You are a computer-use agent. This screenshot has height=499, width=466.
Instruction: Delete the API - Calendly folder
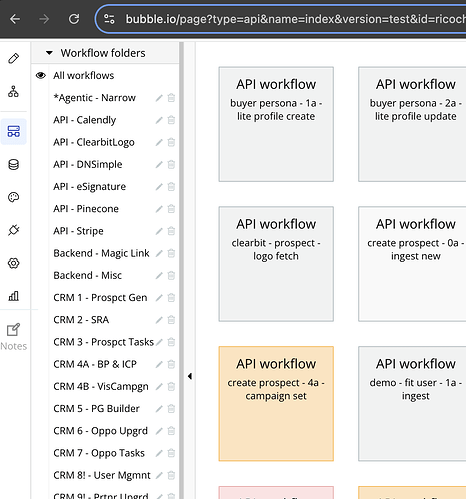tap(171, 120)
